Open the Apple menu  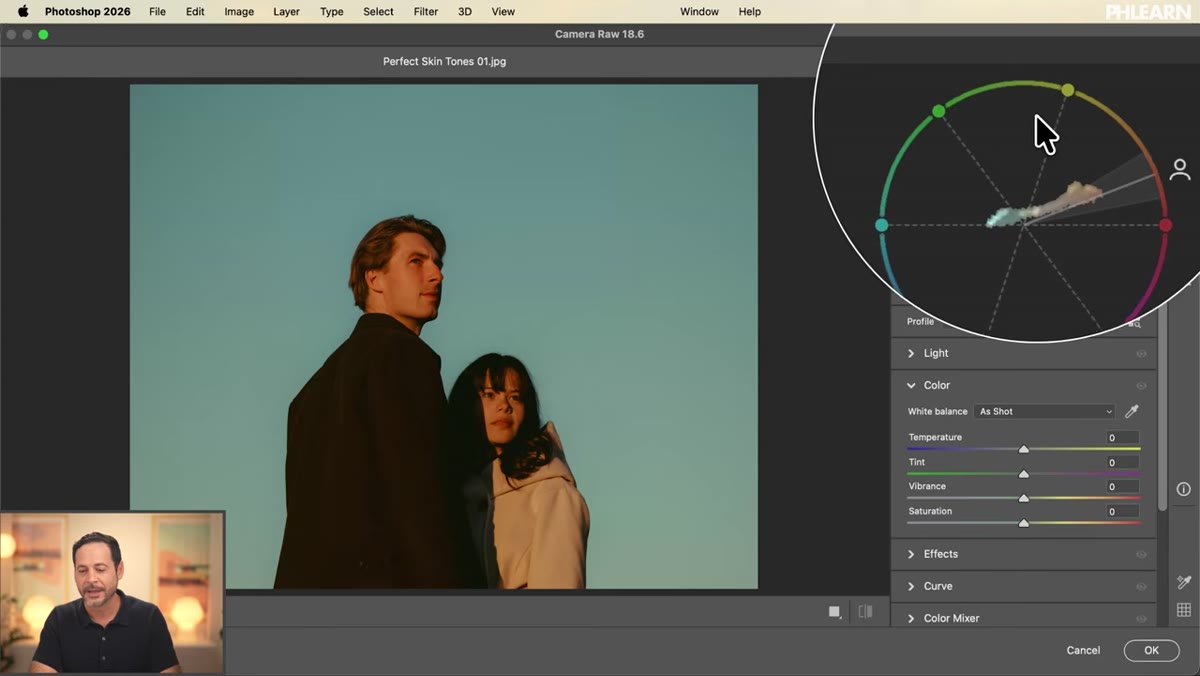click(x=23, y=11)
